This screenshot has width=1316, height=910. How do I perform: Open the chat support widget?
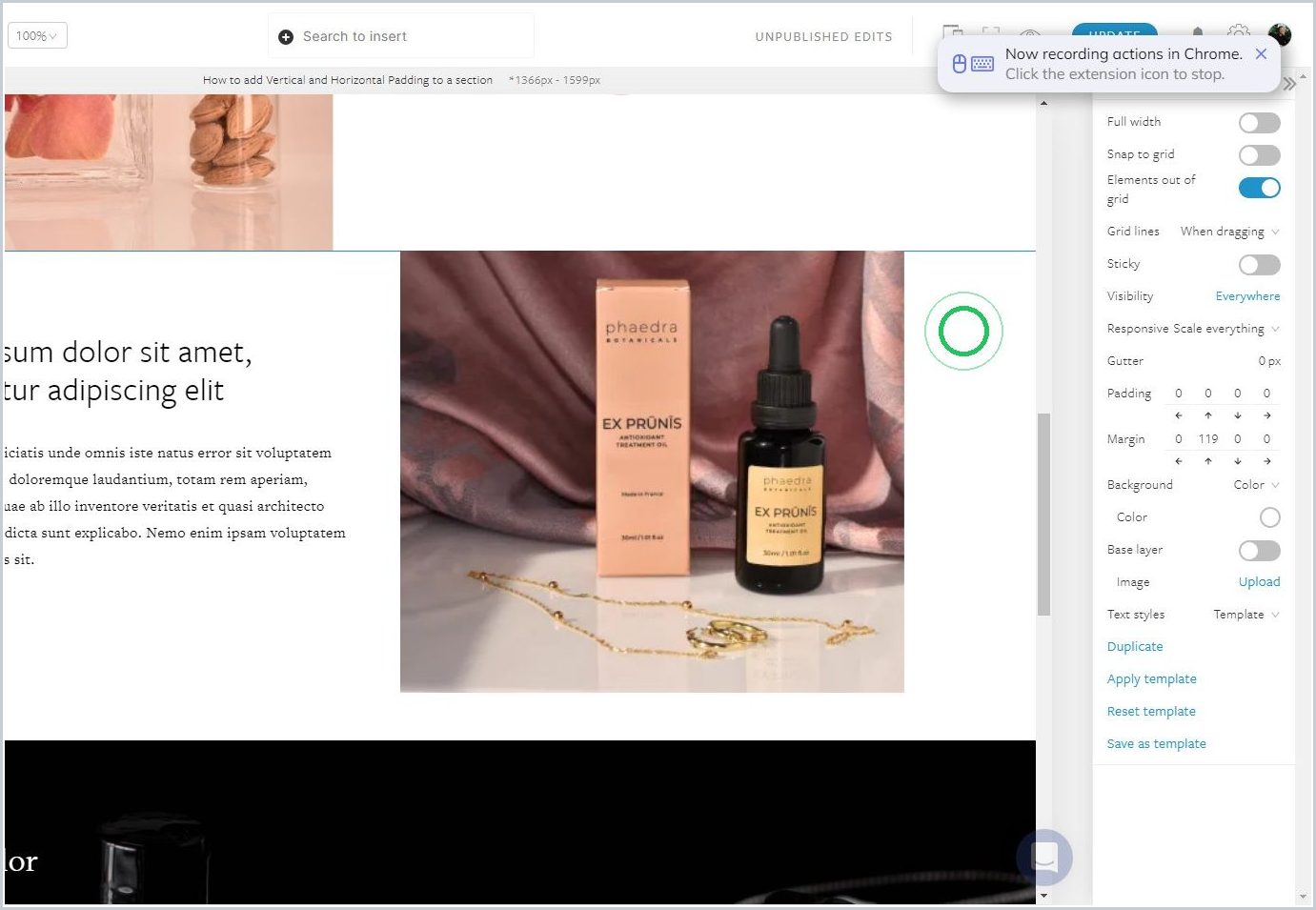(x=1044, y=857)
